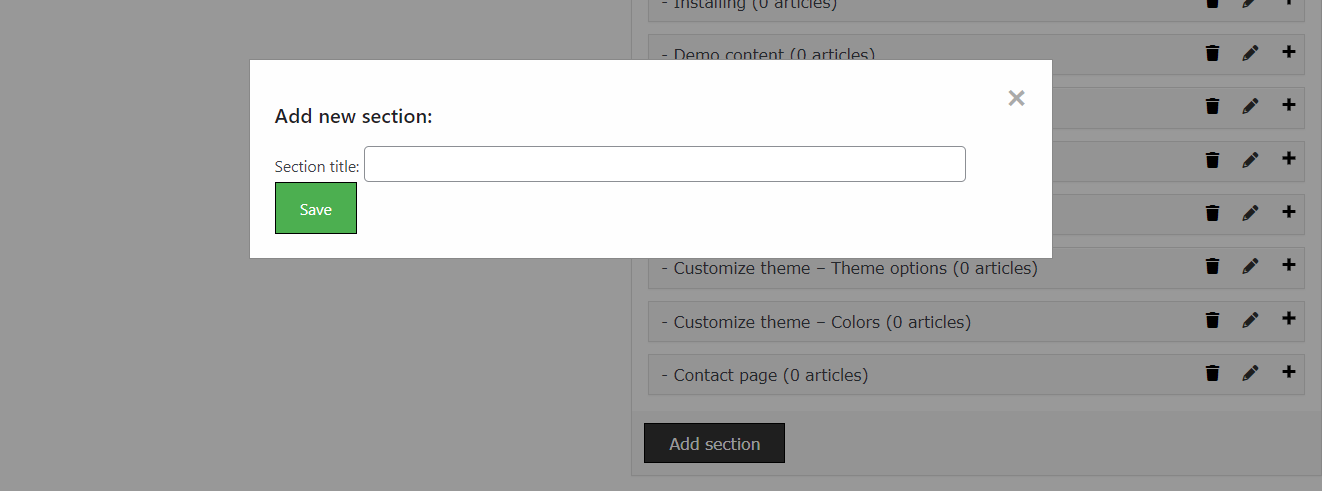Select Customize theme – Theme options row
The height and width of the screenshot is (491, 1322).
pos(855,268)
